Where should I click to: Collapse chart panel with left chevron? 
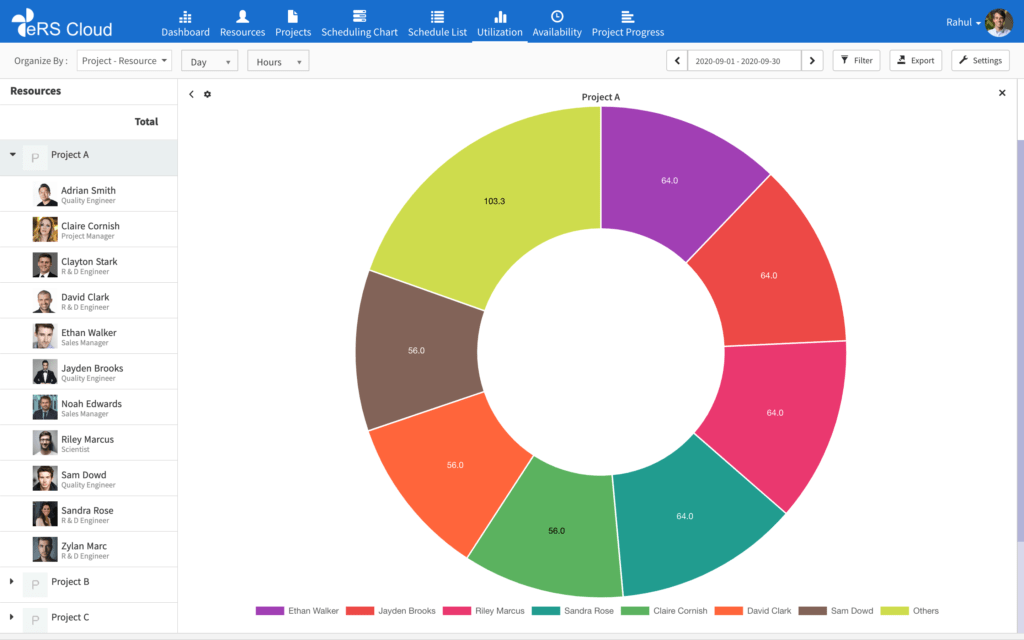191,94
